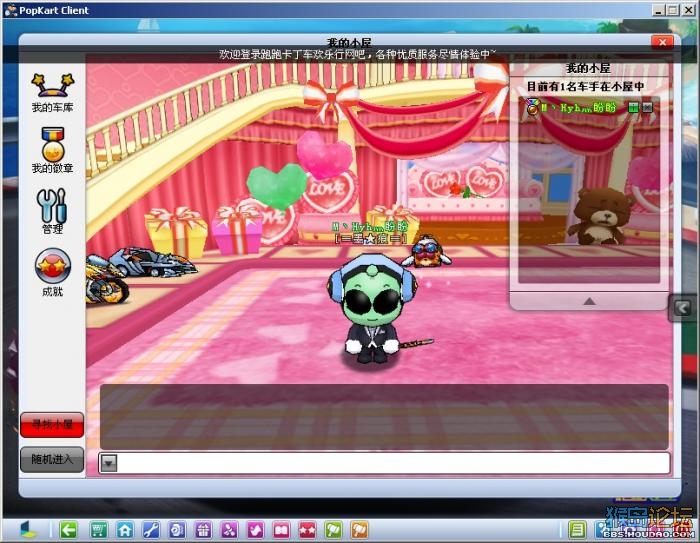This screenshot has height=543, width=700.
Task: Close the 我的小屋 window with red X
Action: (x=662, y=42)
